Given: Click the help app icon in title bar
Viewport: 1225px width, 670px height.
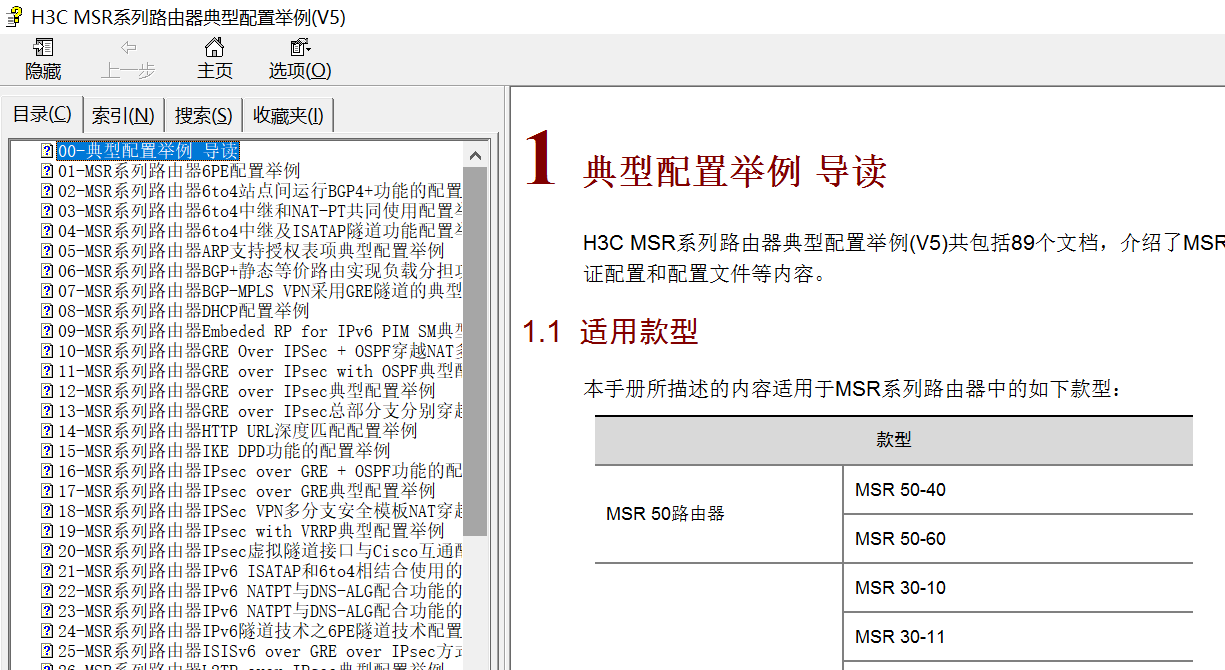Looking at the screenshot, I should pyautogui.click(x=14, y=17).
